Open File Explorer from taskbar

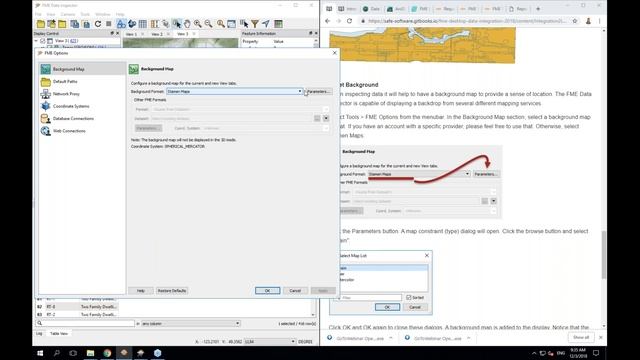(x=90, y=353)
